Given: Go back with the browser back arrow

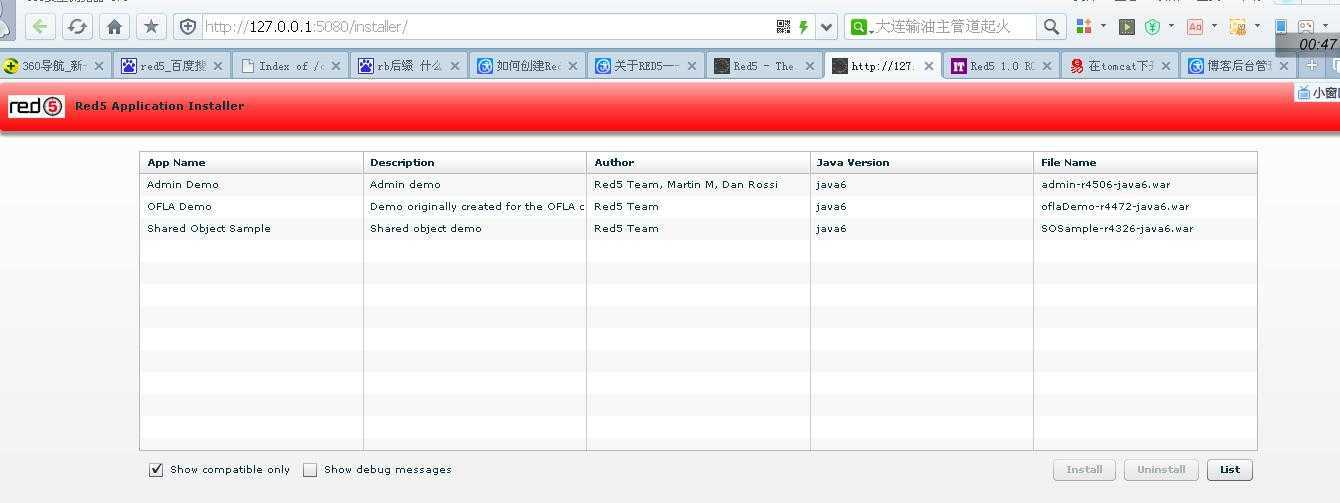Looking at the screenshot, I should coord(40,27).
